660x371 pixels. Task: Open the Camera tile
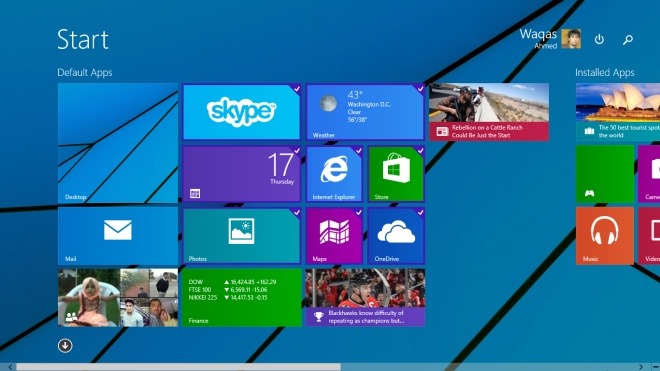tap(649, 174)
